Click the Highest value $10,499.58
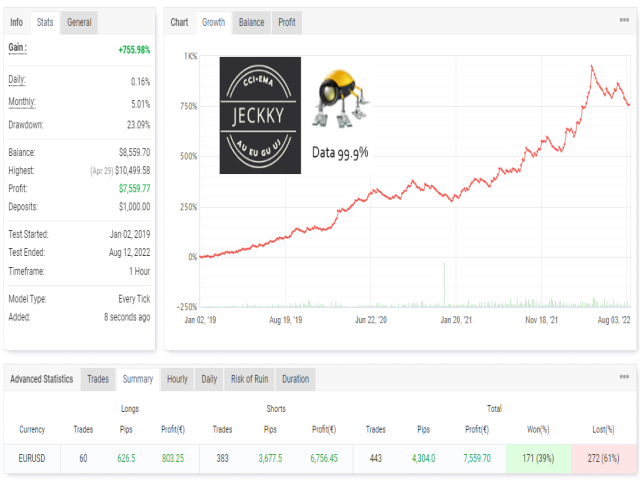The image size is (640, 480). pos(132,171)
